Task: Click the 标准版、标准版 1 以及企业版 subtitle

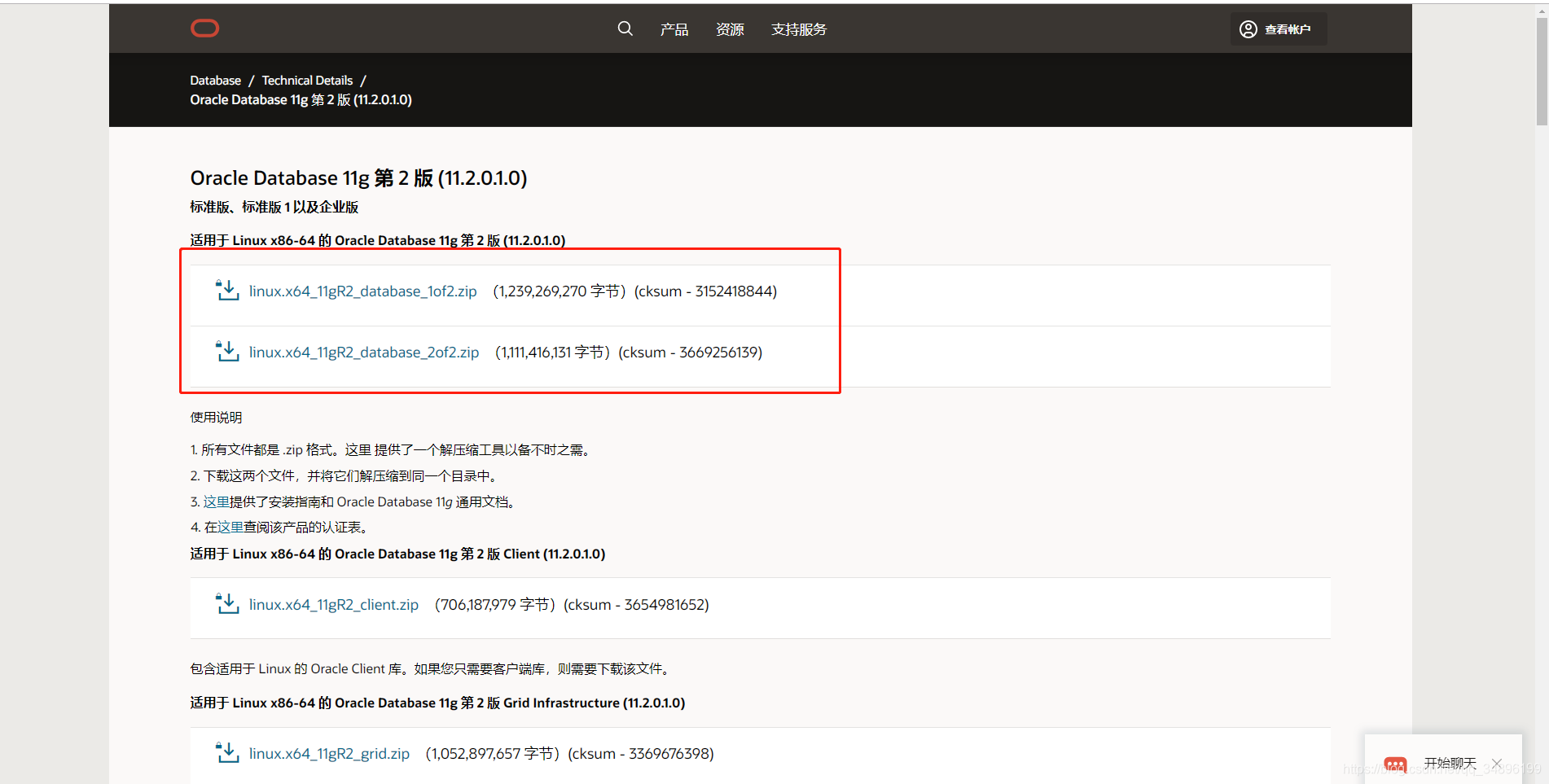Action: click(x=274, y=207)
